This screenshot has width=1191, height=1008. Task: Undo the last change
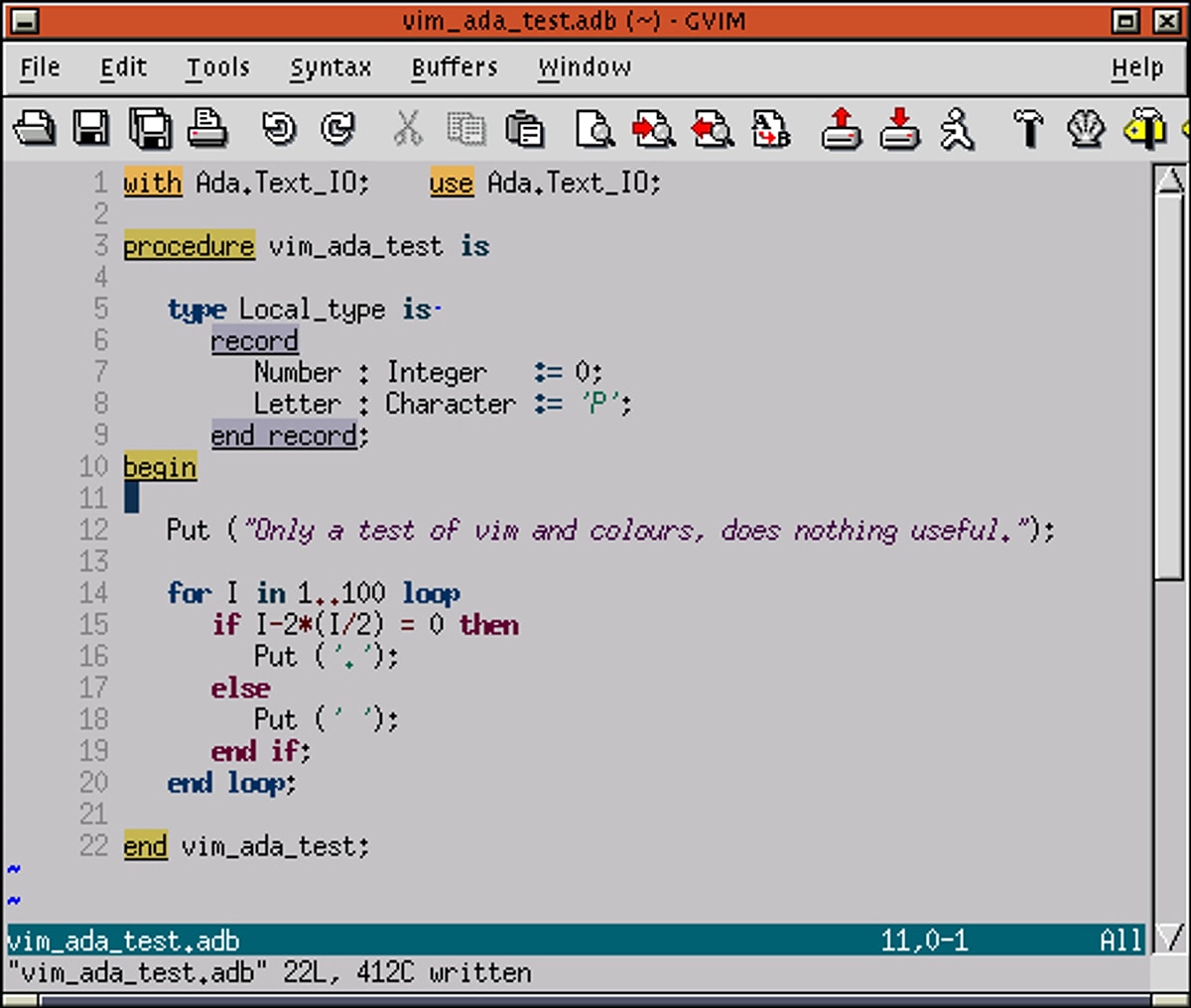pyautogui.click(x=279, y=129)
